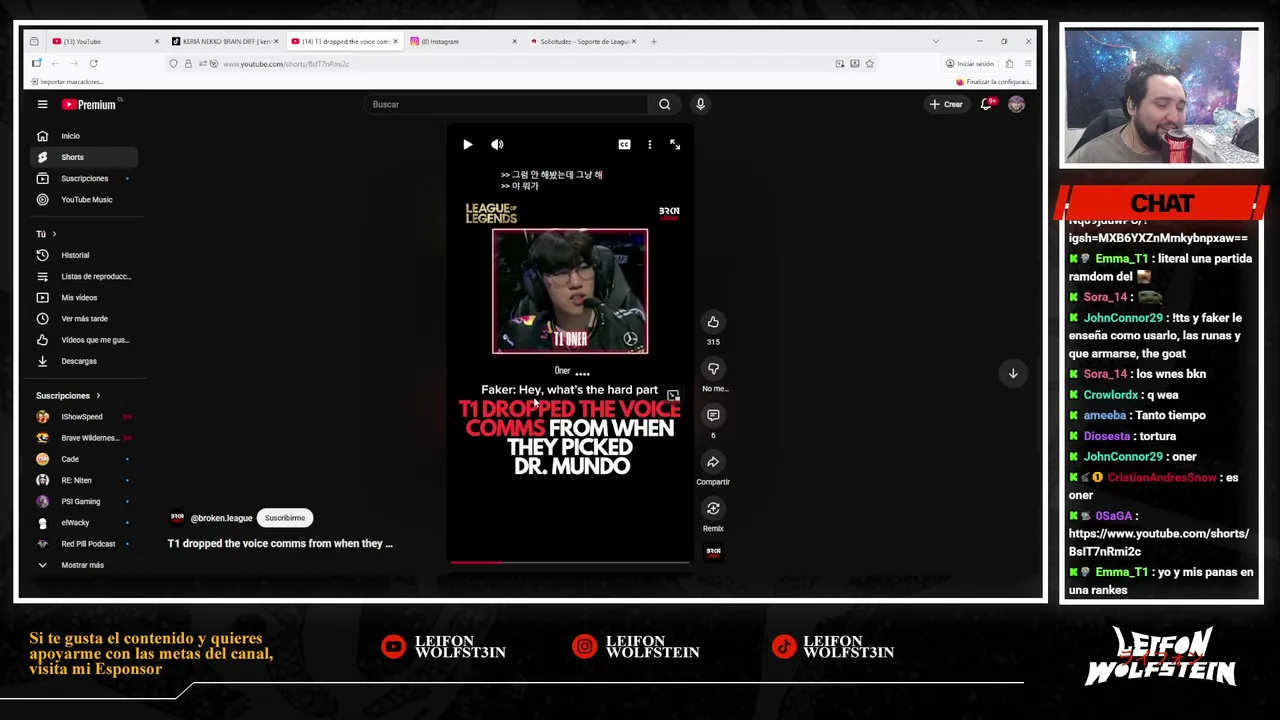Open Inicio in the sidebar
The height and width of the screenshot is (720, 1280).
[x=84, y=136]
